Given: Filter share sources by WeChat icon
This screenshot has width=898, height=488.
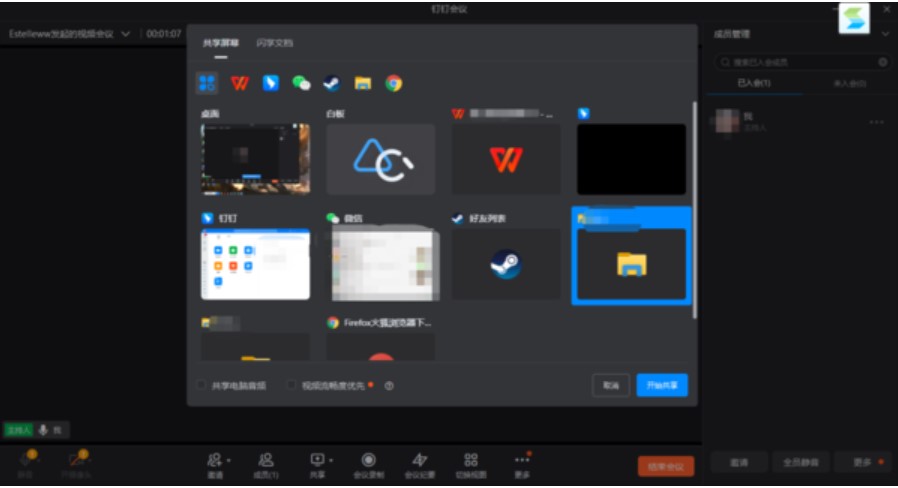Looking at the screenshot, I should pos(301,83).
